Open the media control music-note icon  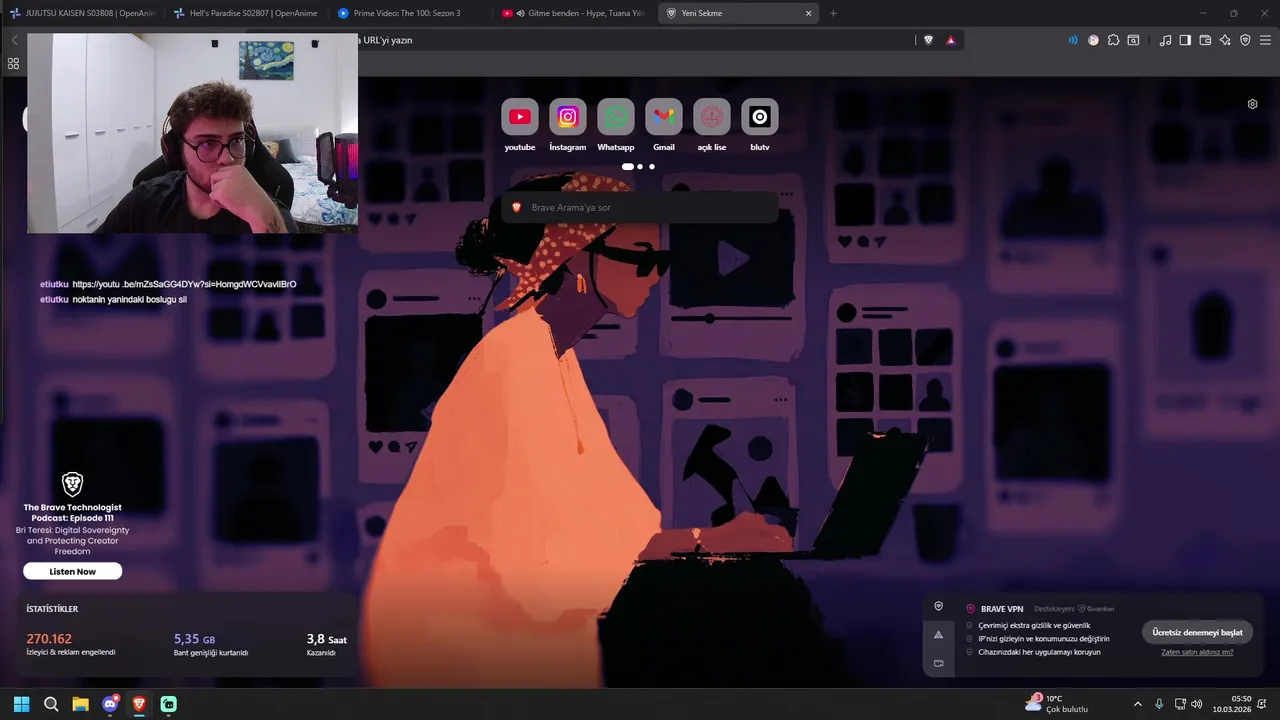(1165, 40)
